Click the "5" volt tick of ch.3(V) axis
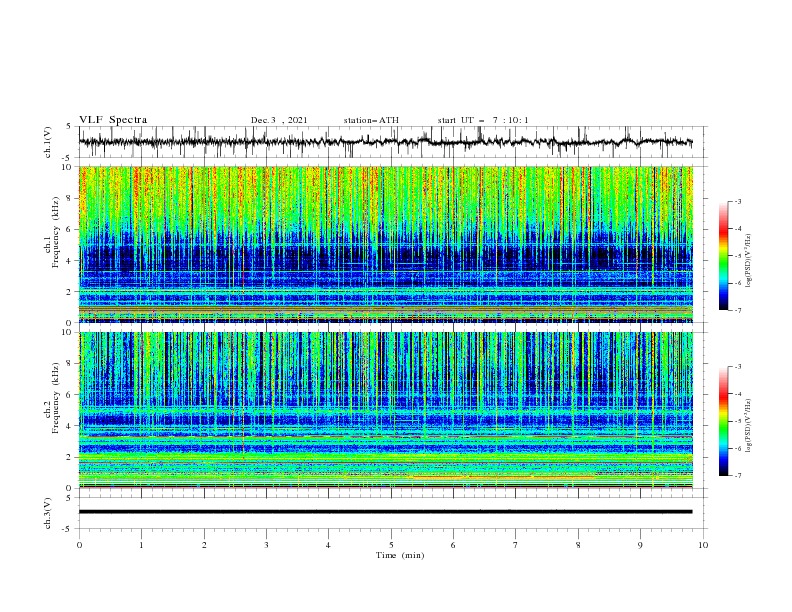Viewport: 792px width, 612px height. 70,498
